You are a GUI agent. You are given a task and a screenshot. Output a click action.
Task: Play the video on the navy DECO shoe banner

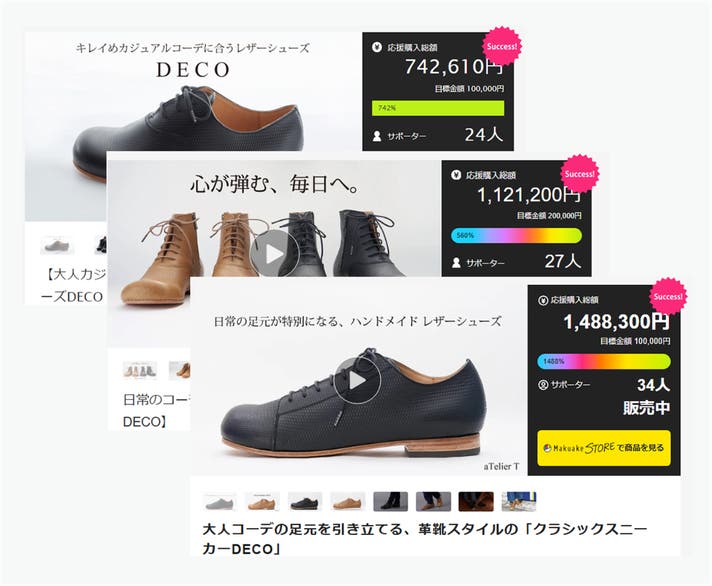coord(357,380)
